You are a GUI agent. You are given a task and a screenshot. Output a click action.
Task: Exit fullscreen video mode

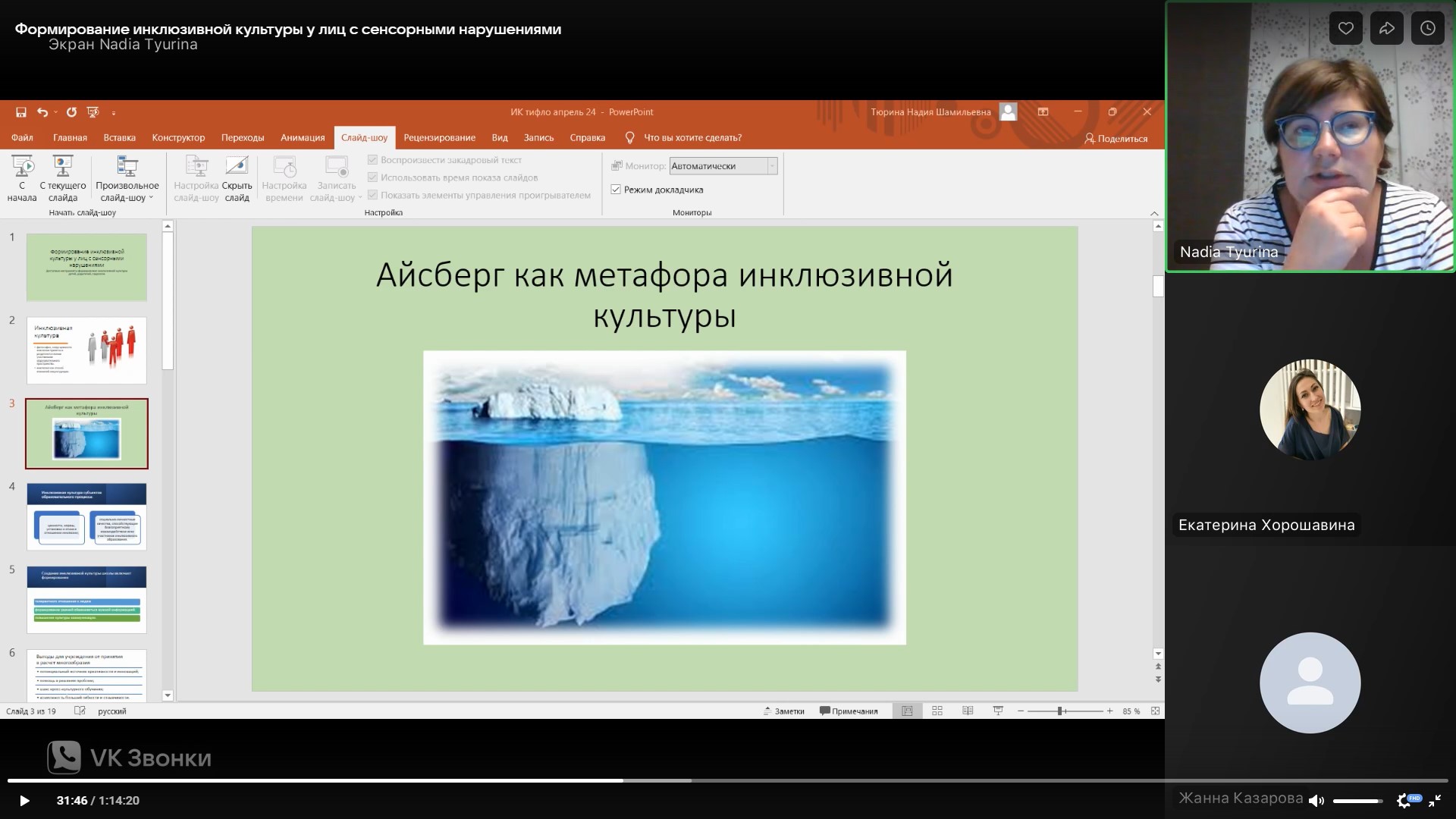click(x=1435, y=800)
